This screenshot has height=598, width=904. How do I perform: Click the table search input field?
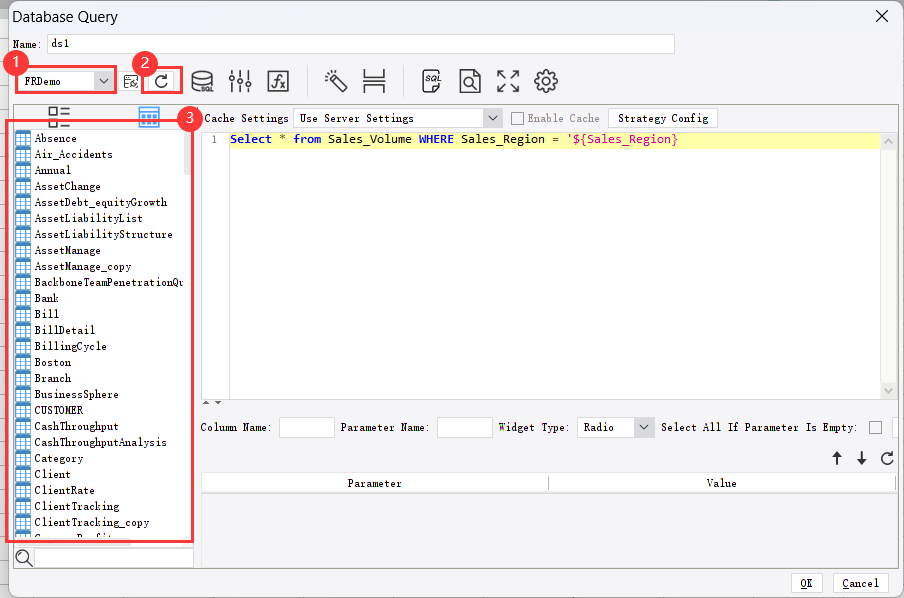point(114,558)
